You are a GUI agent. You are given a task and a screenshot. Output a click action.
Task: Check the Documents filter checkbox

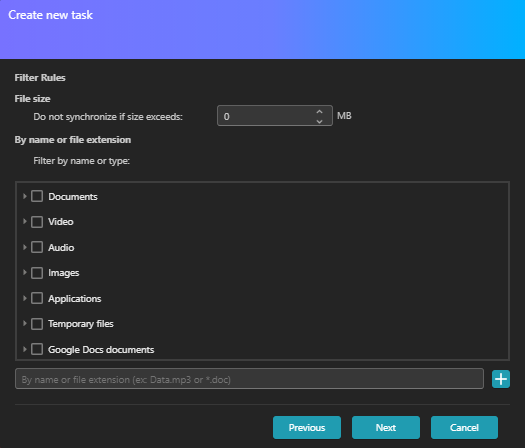coord(37,196)
